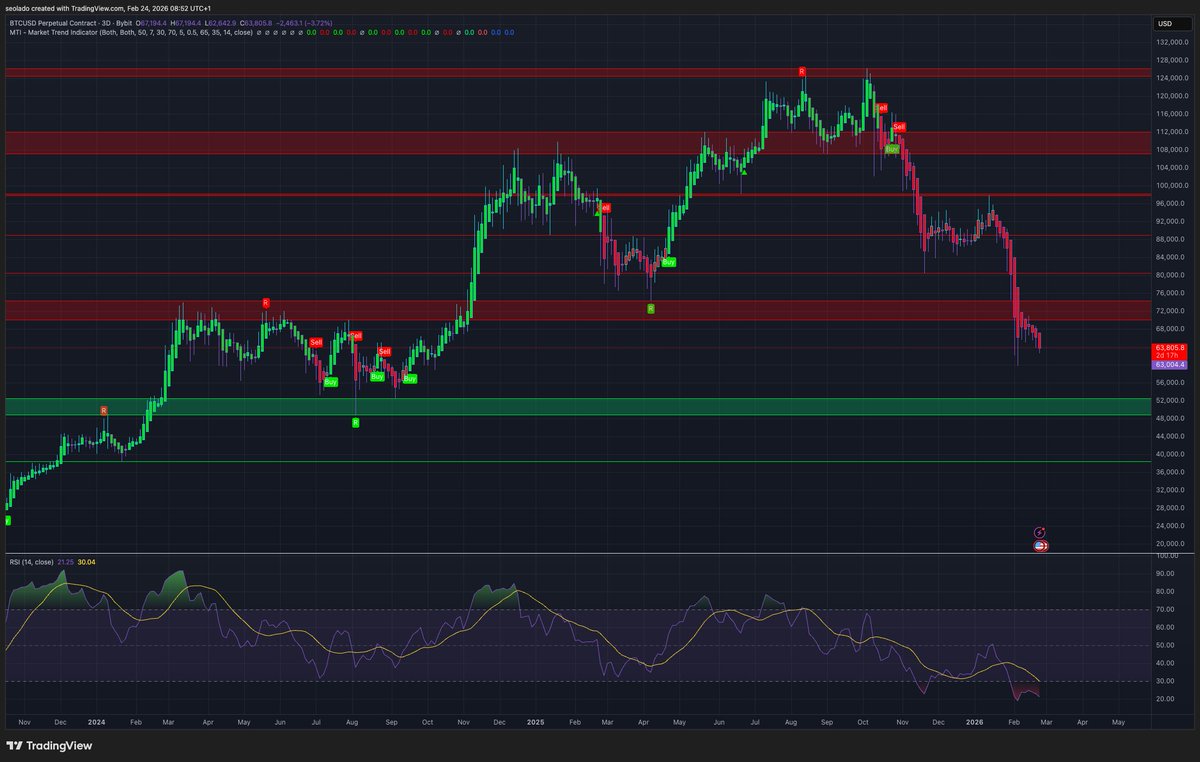Click the May label at the right end of the time axis
The height and width of the screenshot is (762, 1200).
pyautogui.click(x=1118, y=720)
